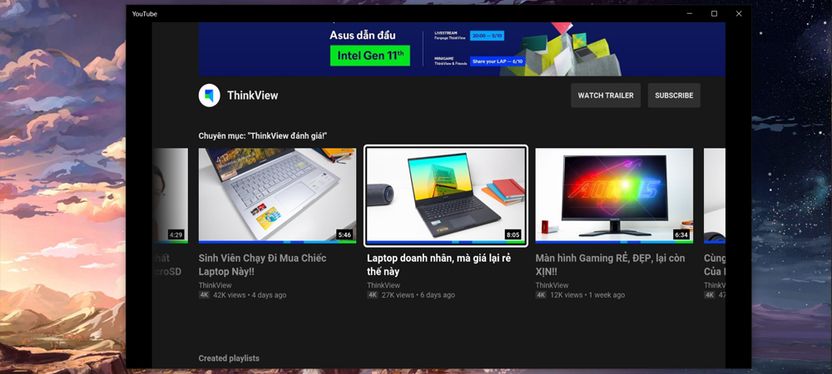Click '12K views • 1 week ago' text
The height and width of the screenshot is (374, 832).
click(587, 295)
